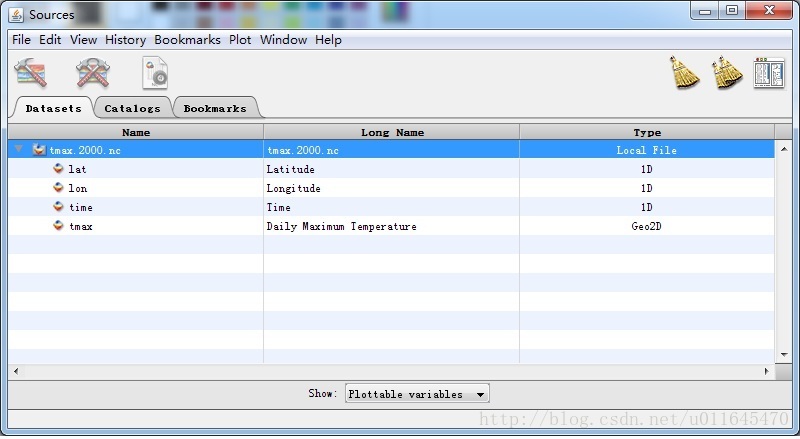
Task: Click the horizontal scrollbar right arrow
Action: pos(766,371)
